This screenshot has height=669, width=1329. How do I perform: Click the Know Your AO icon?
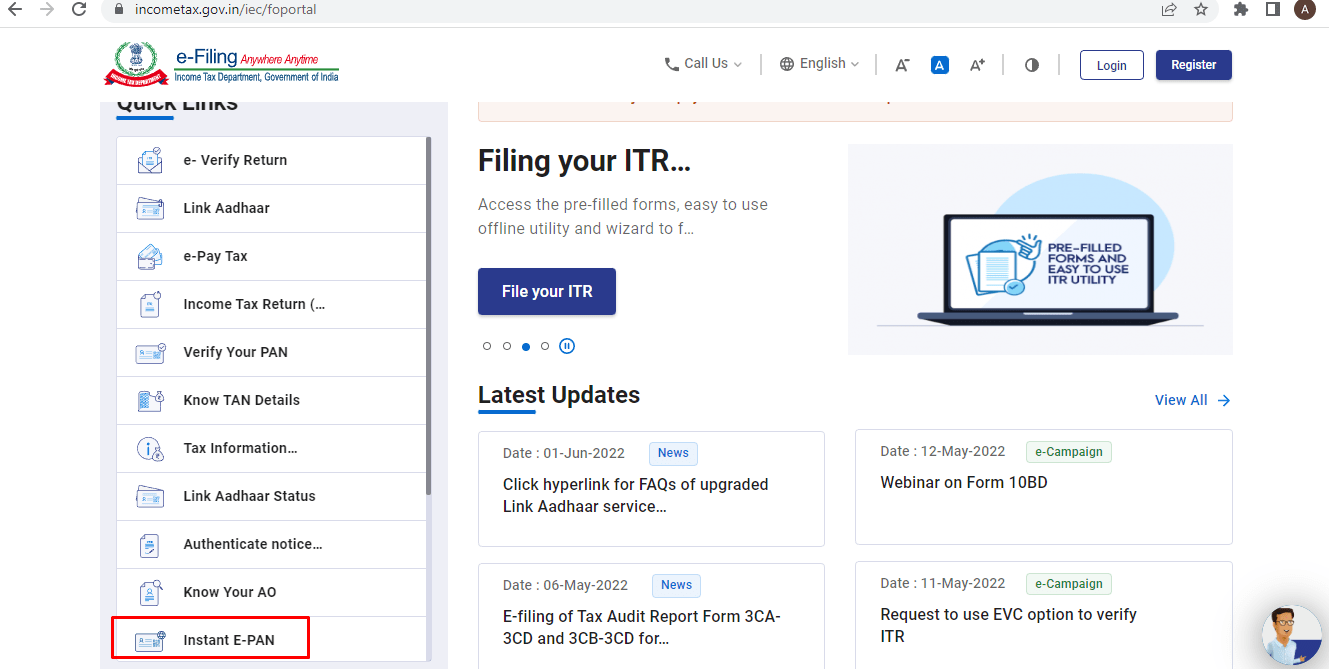(150, 592)
